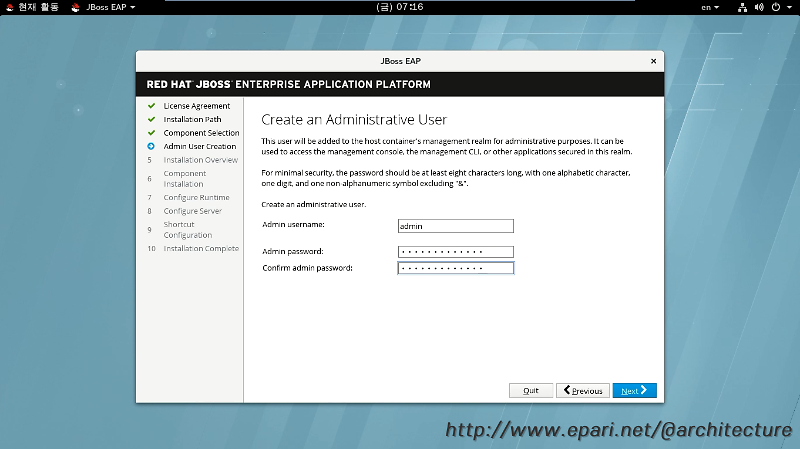
Task: Open the top bar clock calendar
Action: 399,7
